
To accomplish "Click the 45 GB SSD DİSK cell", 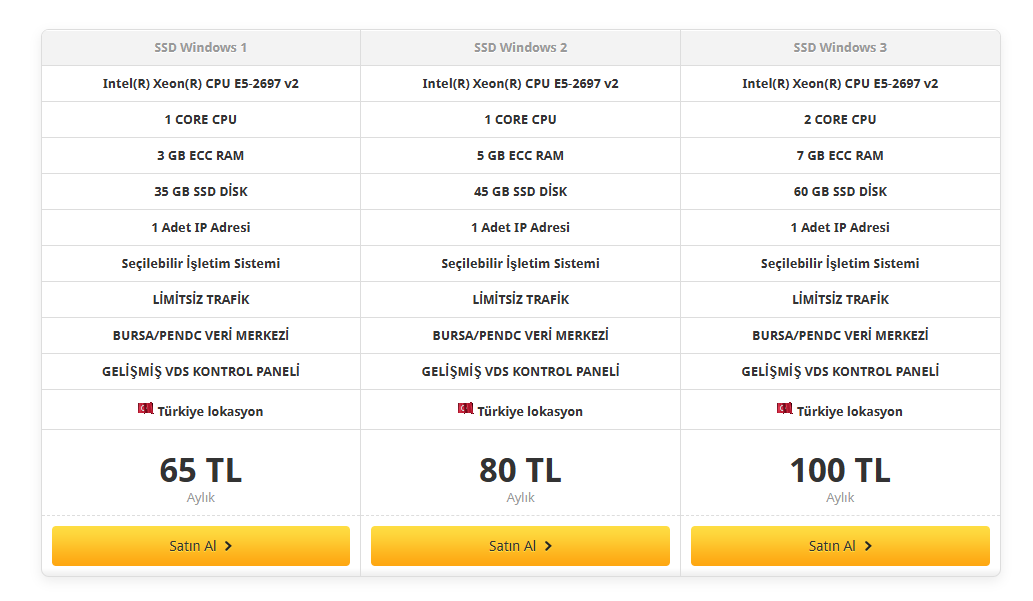I will (x=520, y=191).
